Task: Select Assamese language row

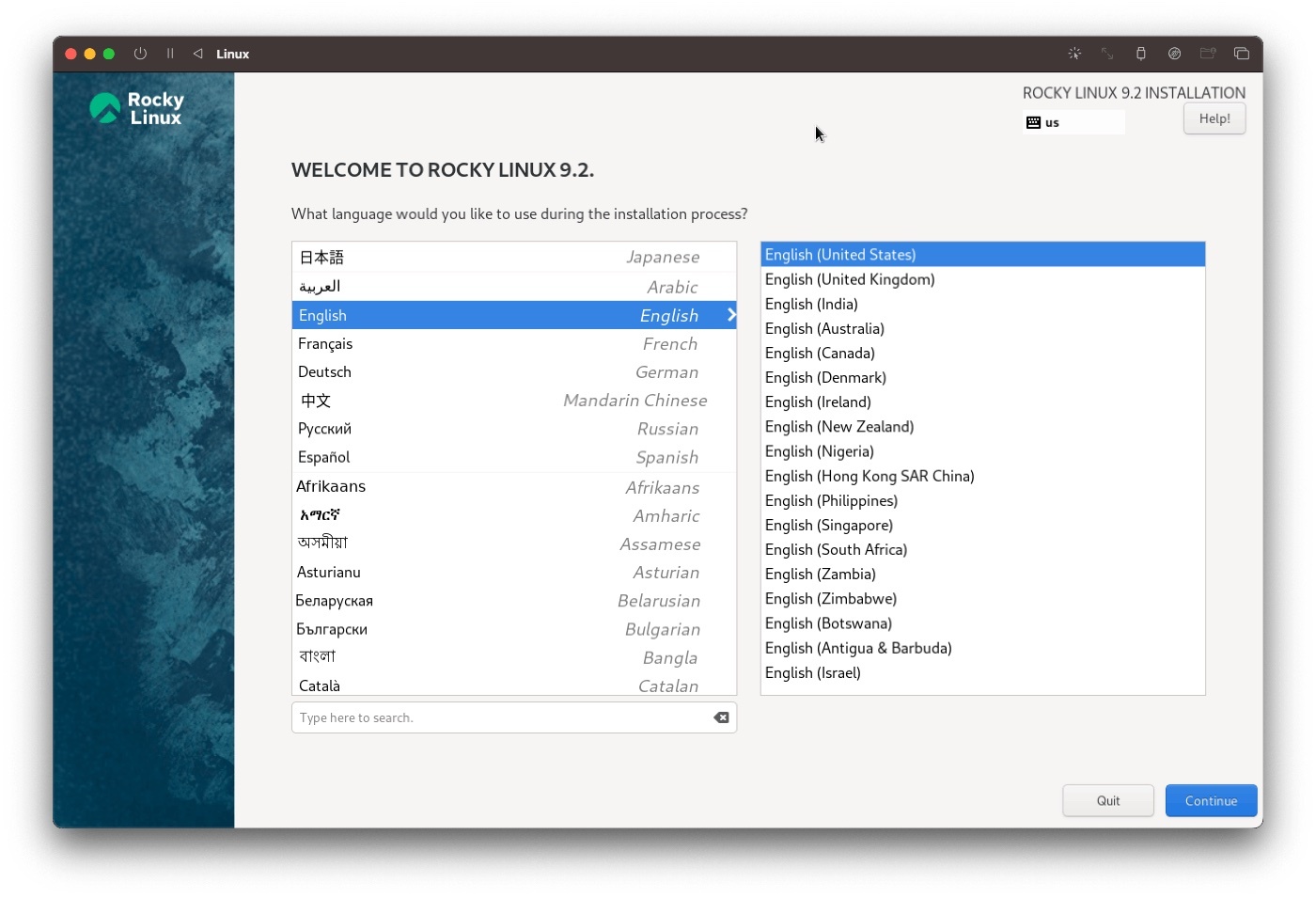Action: point(514,544)
